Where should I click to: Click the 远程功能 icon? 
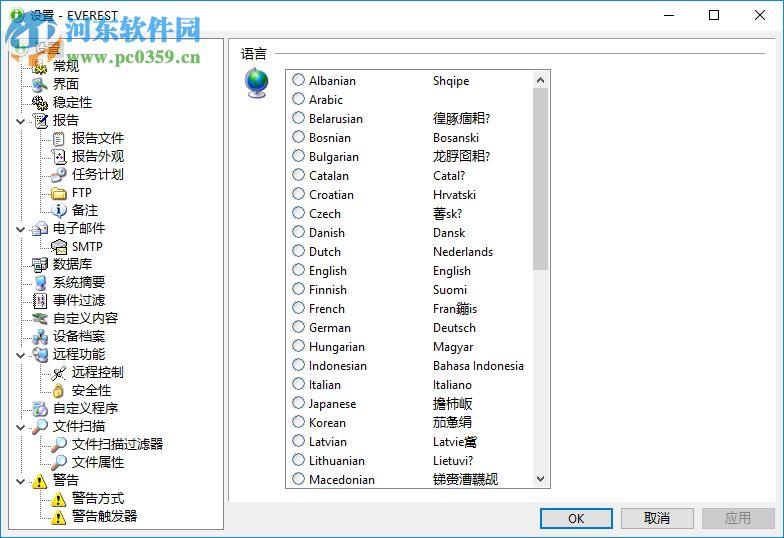coord(40,354)
